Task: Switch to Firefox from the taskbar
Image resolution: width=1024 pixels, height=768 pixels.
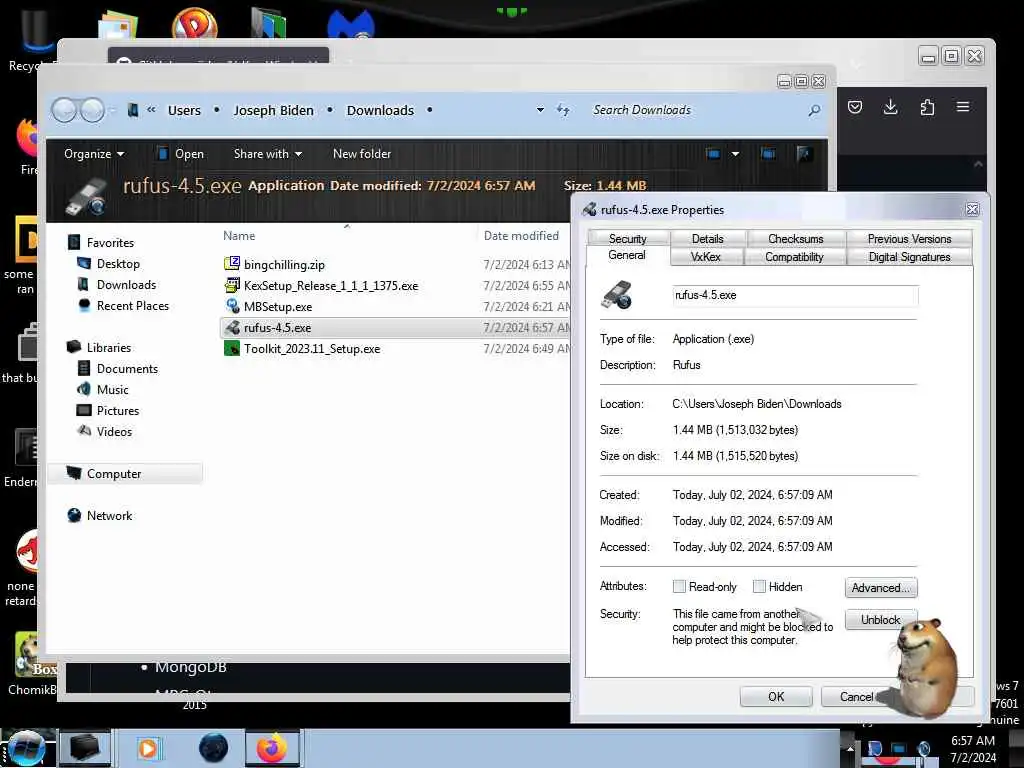Action: 272,748
